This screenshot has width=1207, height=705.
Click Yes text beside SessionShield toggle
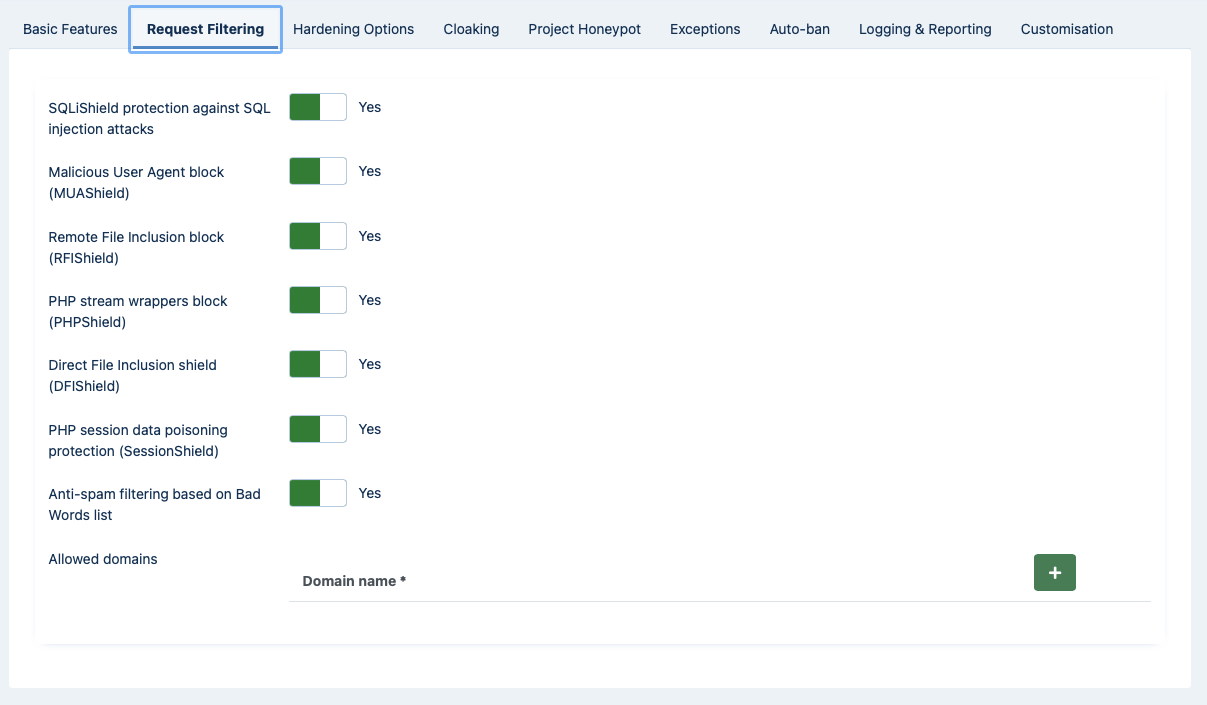(x=370, y=429)
